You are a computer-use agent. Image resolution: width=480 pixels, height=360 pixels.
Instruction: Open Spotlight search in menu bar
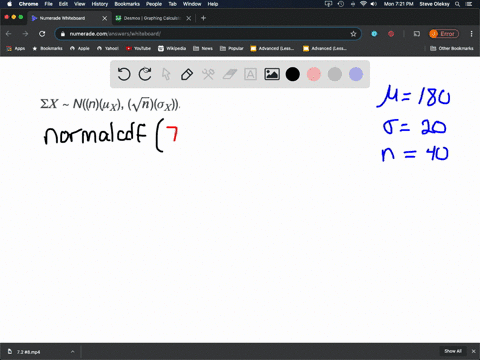point(458,4)
